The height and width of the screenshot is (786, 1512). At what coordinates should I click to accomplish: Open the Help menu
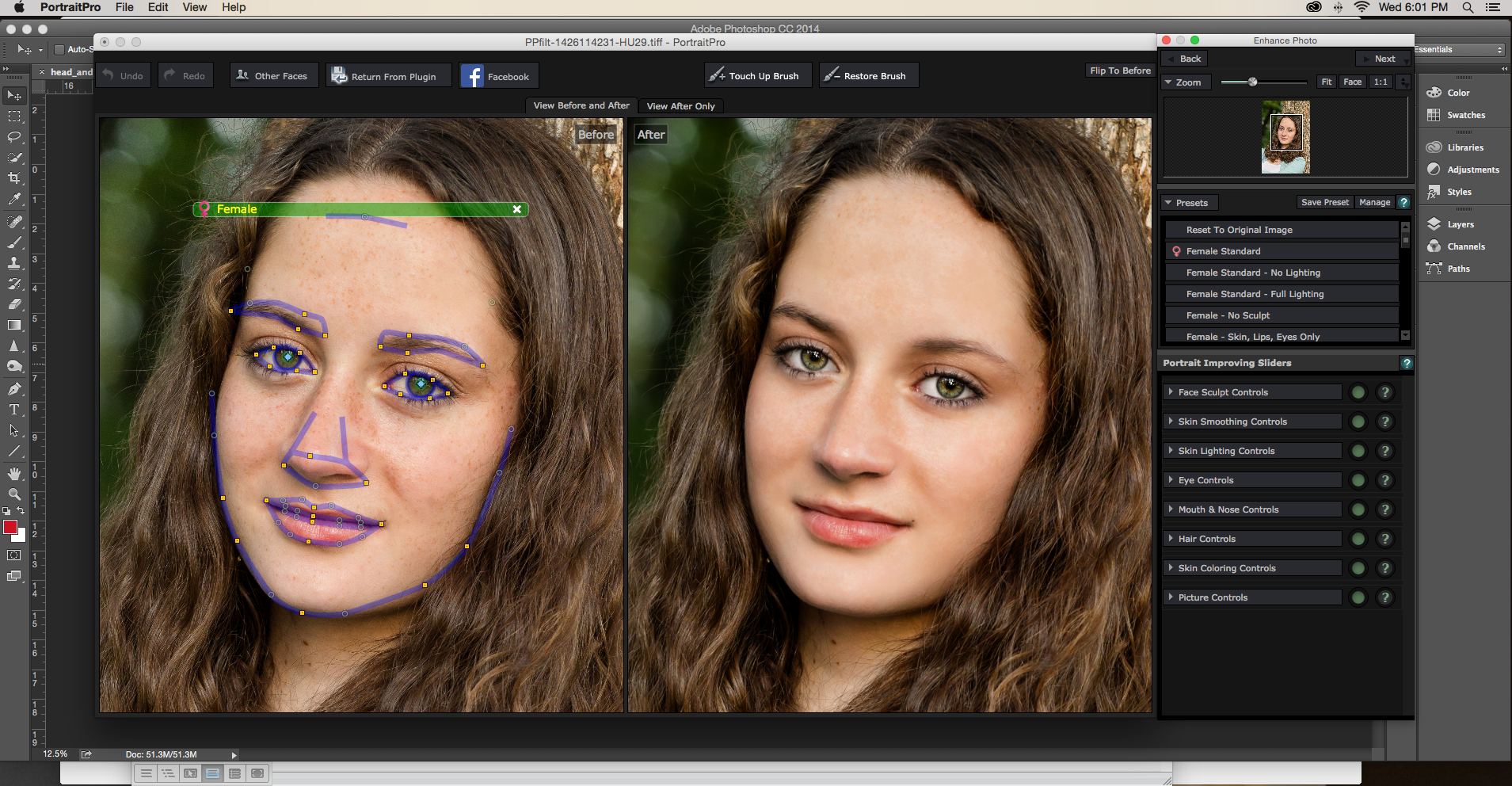[x=234, y=7]
